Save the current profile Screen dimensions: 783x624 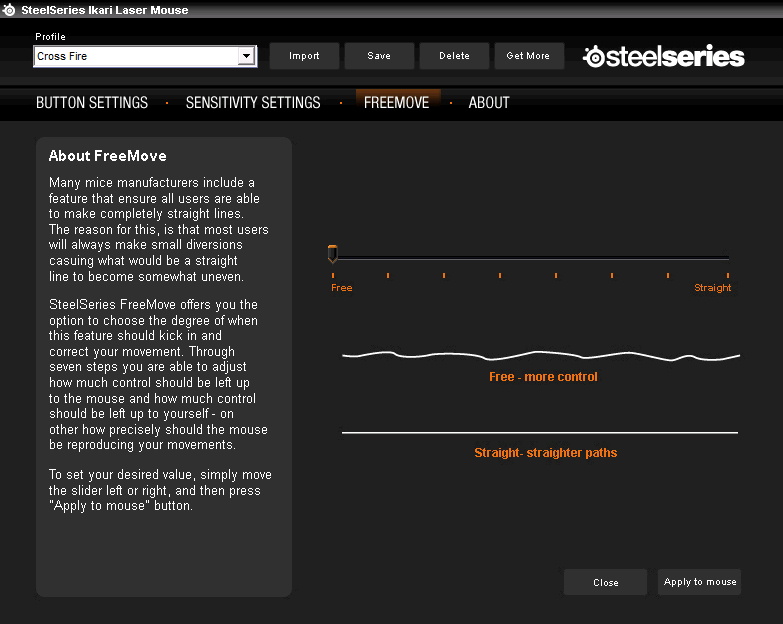click(x=379, y=56)
